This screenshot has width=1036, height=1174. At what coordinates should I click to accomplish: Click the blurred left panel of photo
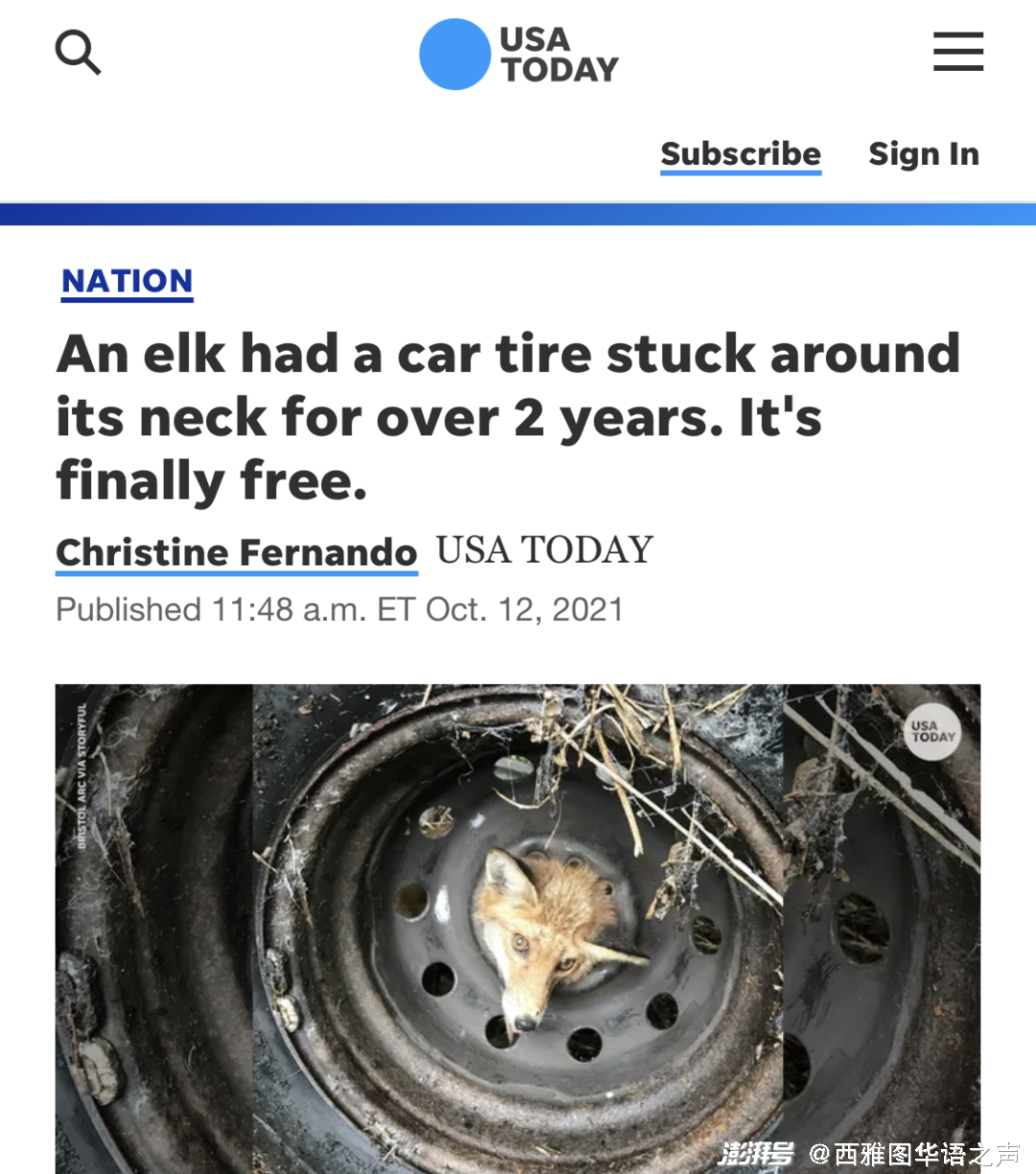coord(153,928)
